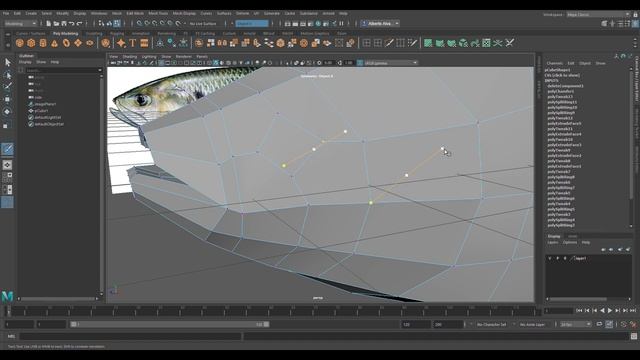Screen dimensions: 640x360
Task: Click the Outliner search field
Action: point(63,70)
